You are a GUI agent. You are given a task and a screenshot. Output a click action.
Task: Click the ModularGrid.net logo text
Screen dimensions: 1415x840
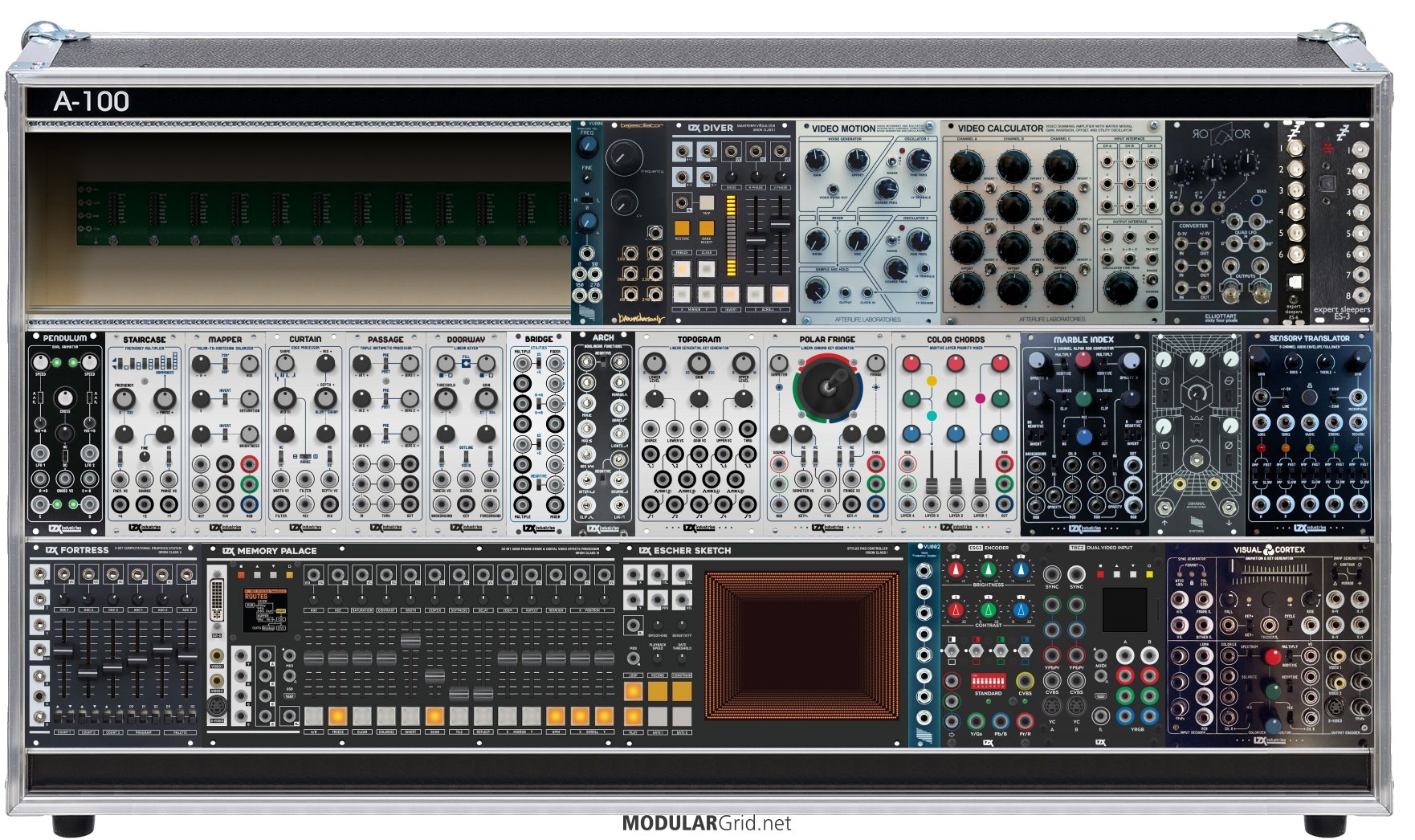coord(707,823)
